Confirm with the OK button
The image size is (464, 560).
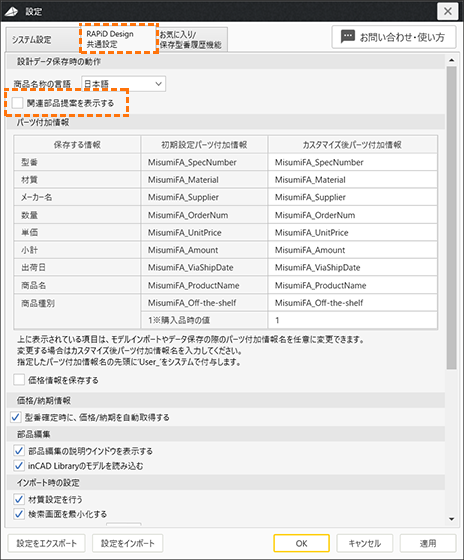point(301,543)
